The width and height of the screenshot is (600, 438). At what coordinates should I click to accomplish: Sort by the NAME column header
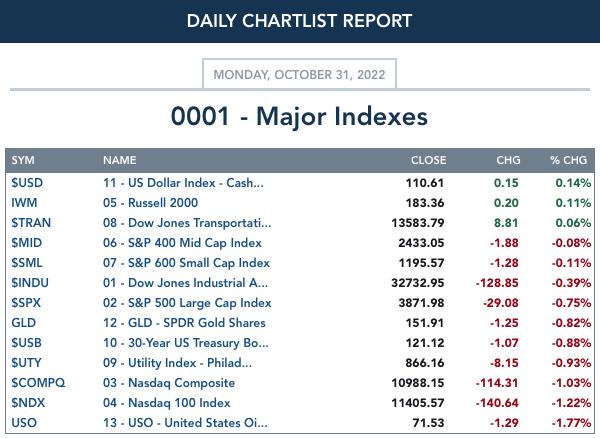pos(119,160)
